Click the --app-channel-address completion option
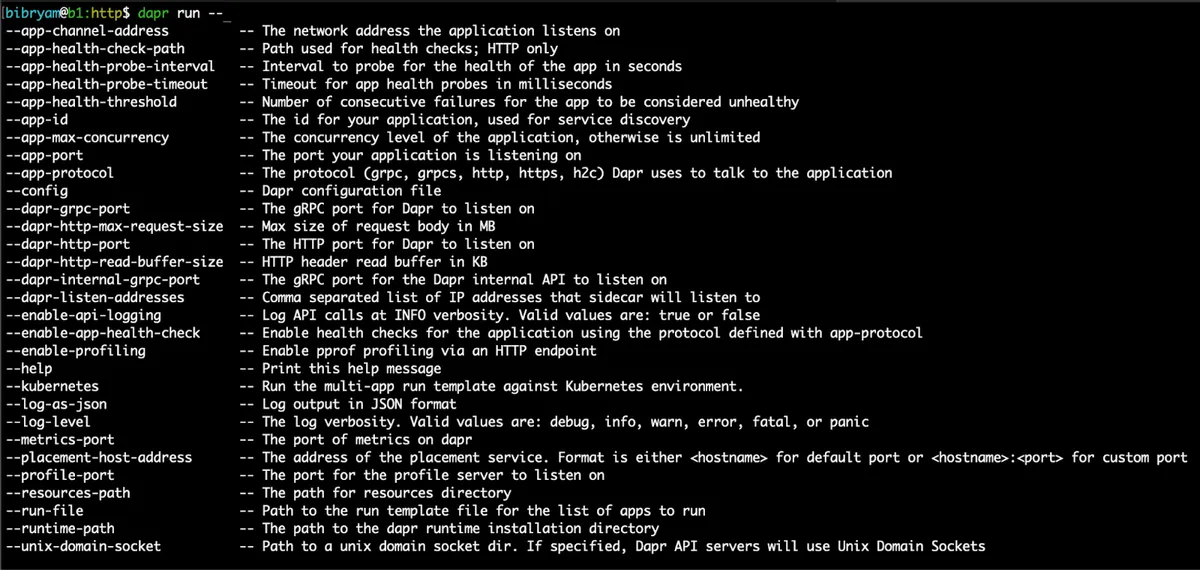This screenshot has height=570, width=1200. pos(87,31)
